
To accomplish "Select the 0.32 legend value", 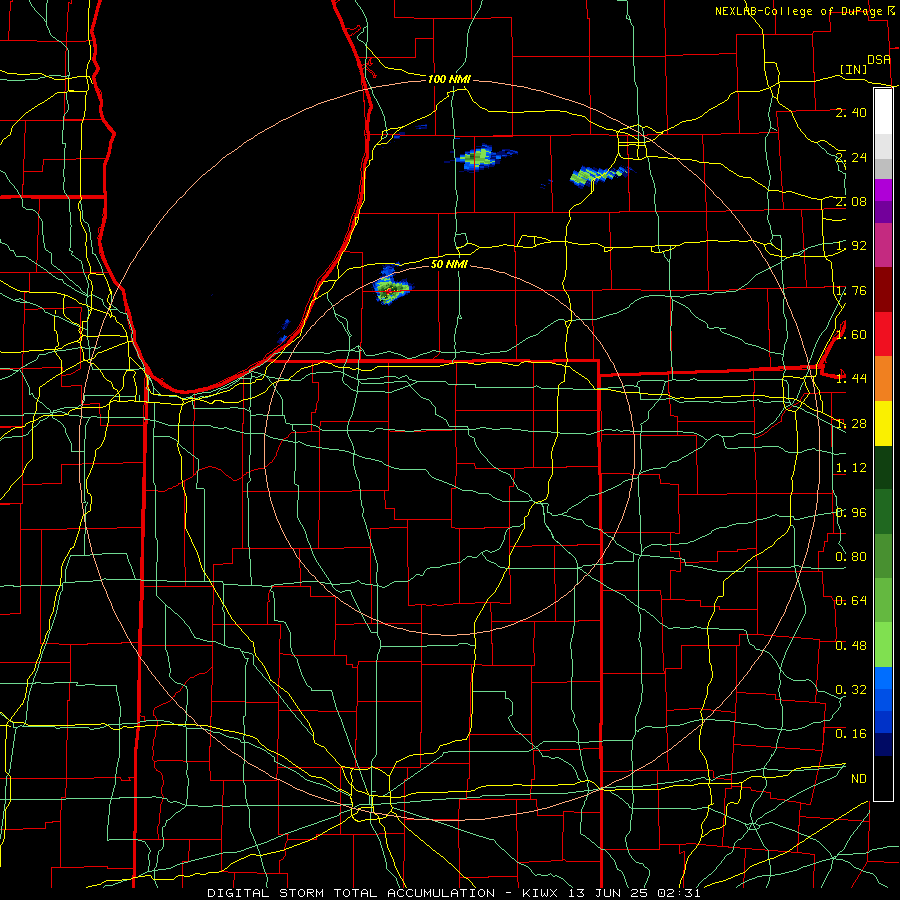I will [x=851, y=690].
